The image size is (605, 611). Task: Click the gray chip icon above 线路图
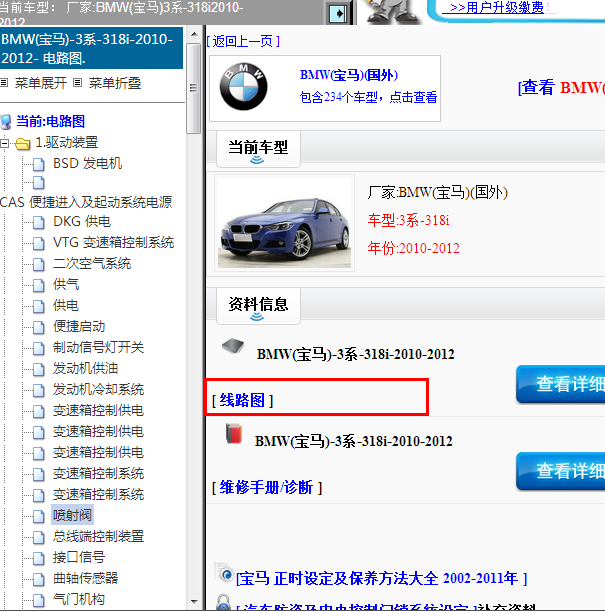pyautogui.click(x=233, y=346)
